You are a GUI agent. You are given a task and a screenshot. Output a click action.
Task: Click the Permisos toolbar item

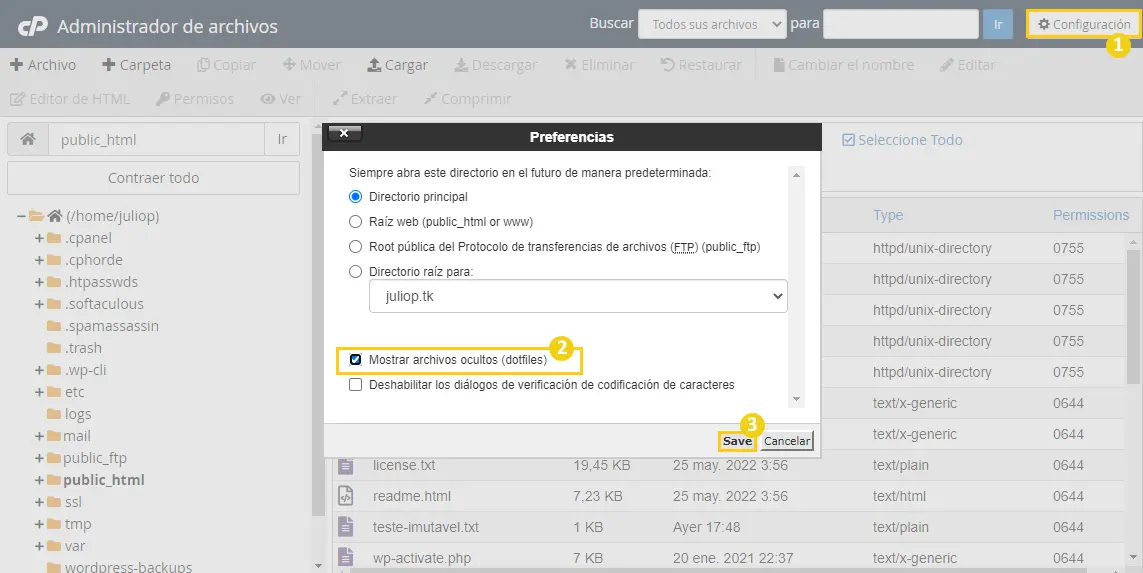pos(195,99)
